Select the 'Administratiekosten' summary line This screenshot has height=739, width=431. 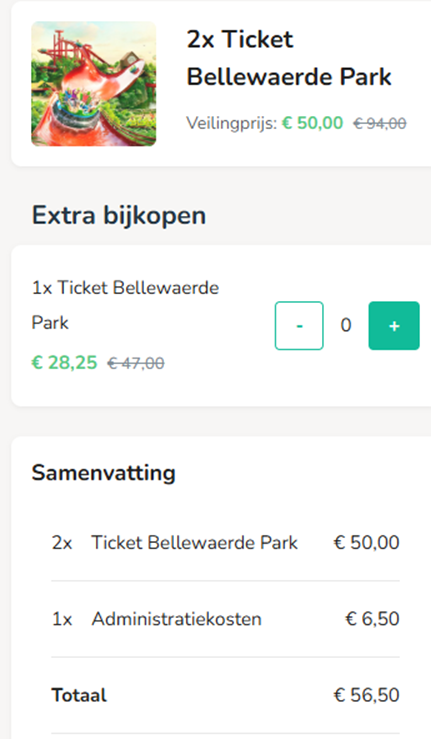tap(225, 619)
